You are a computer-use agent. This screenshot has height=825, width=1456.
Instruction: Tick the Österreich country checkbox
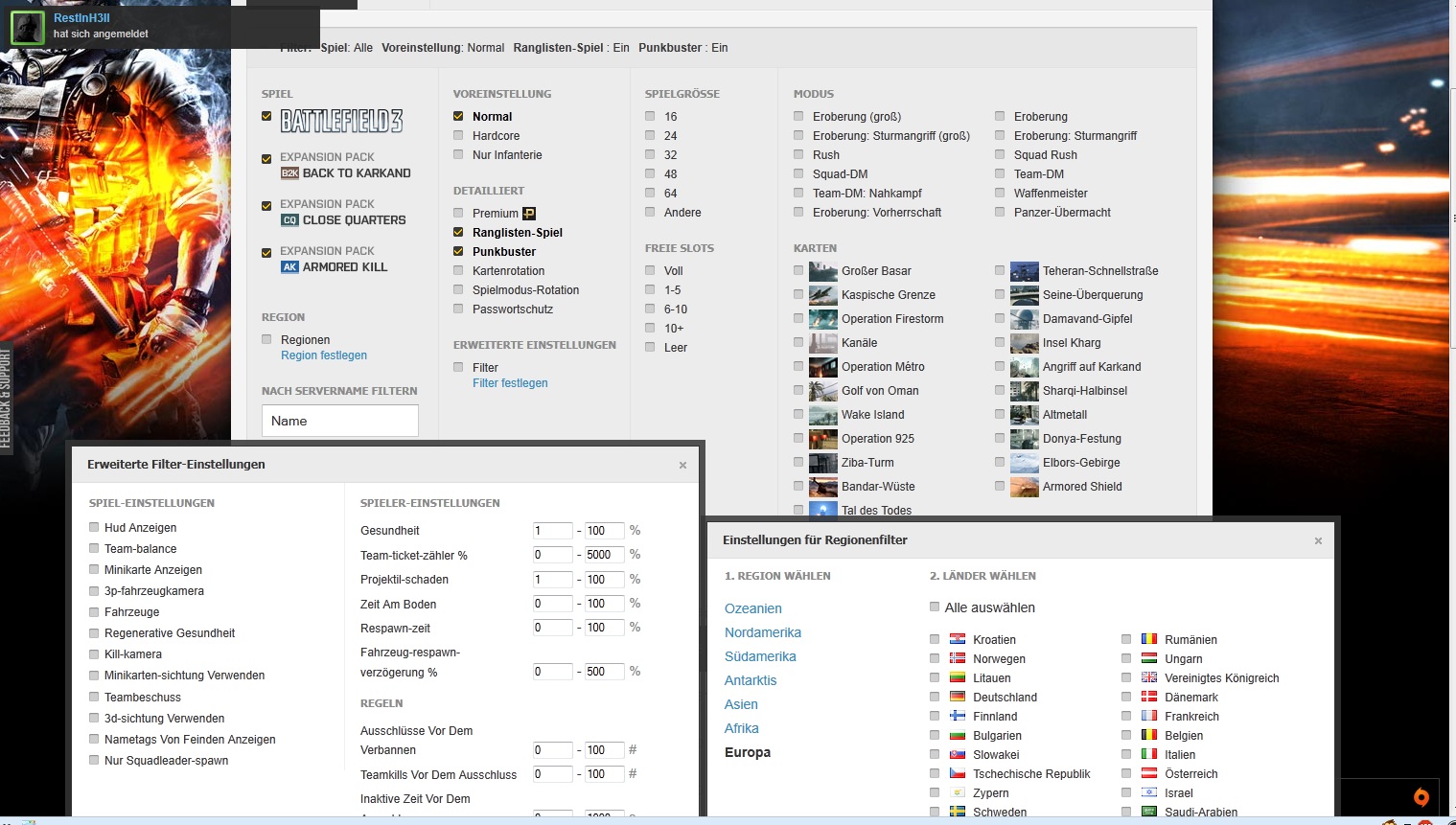[x=1126, y=773]
